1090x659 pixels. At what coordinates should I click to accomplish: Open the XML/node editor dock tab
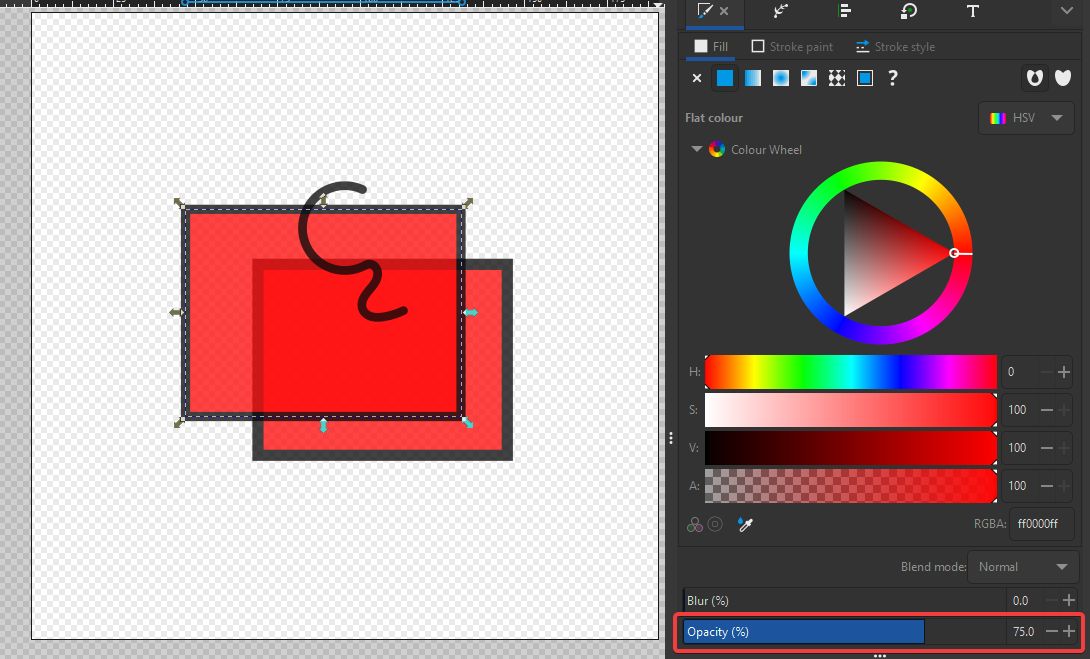[x=780, y=11]
